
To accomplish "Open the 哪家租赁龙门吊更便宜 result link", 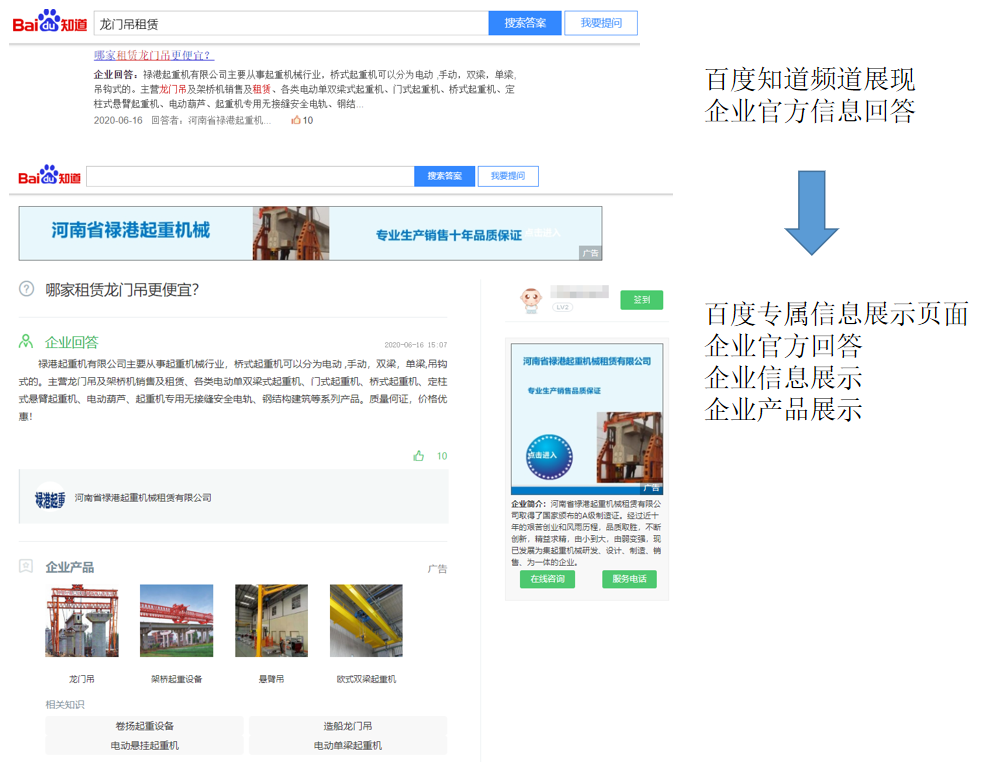I will (x=153, y=55).
